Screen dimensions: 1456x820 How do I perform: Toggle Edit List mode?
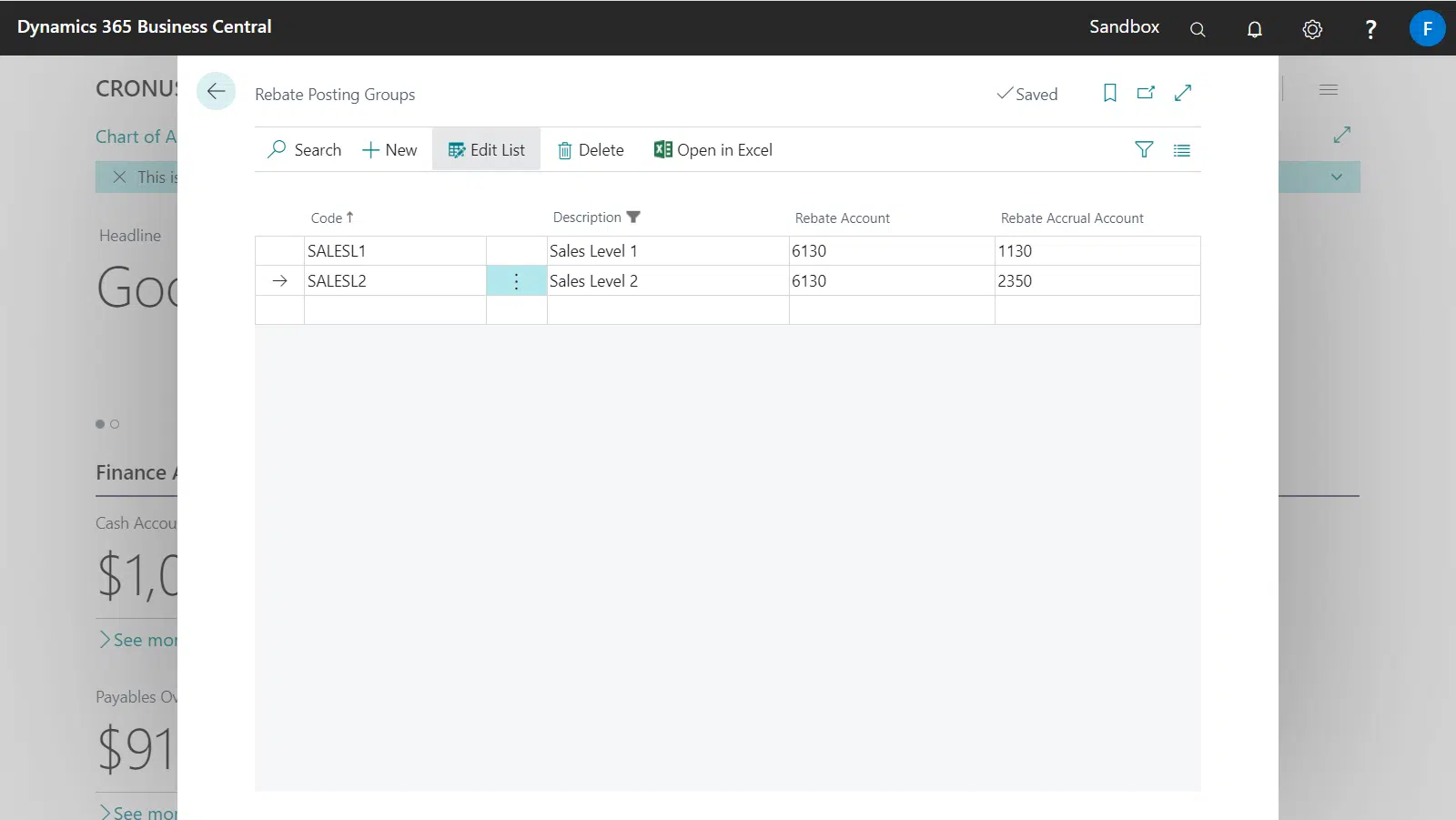(486, 149)
